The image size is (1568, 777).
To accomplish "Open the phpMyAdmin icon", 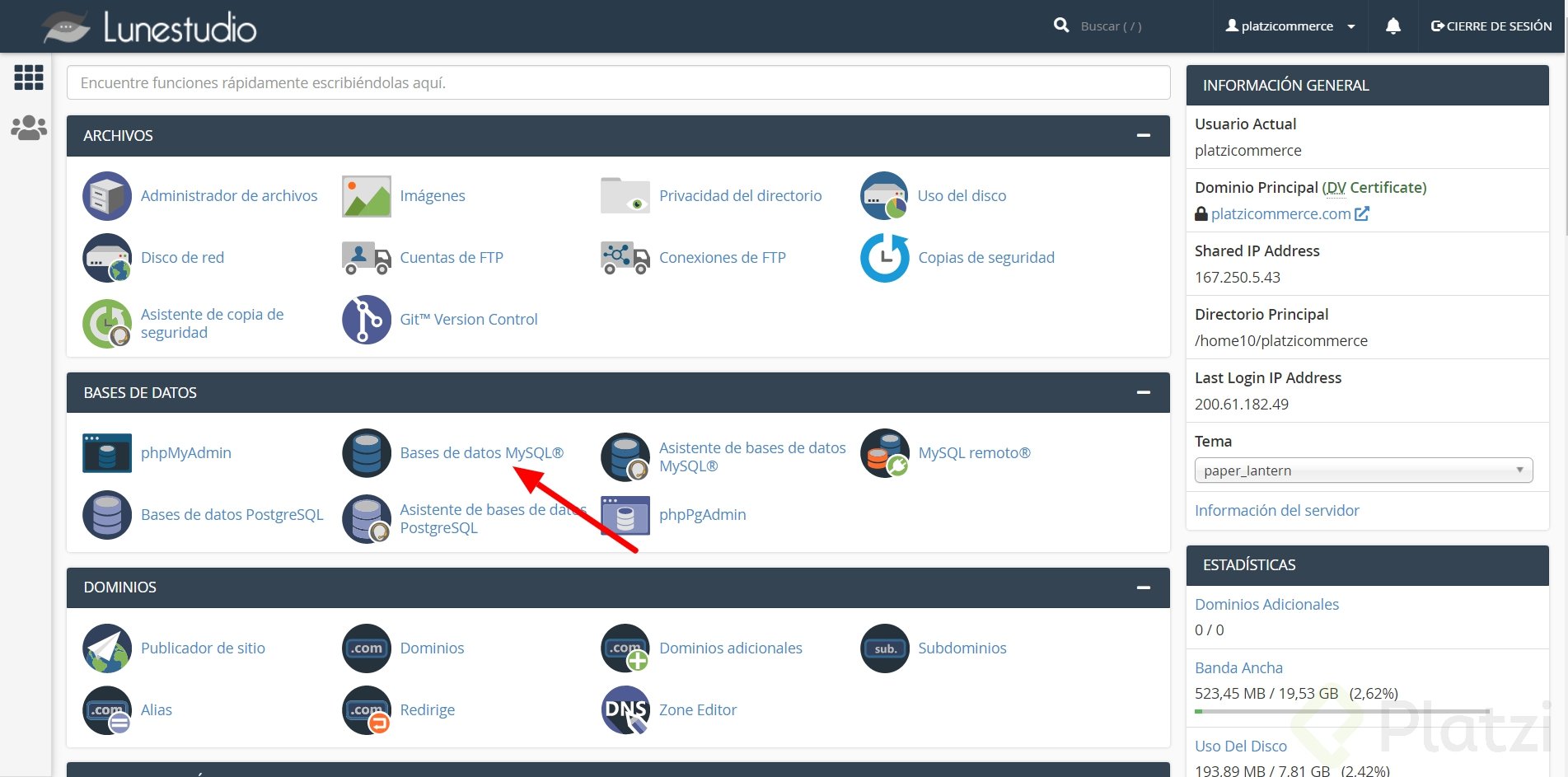I will [107, 453].
